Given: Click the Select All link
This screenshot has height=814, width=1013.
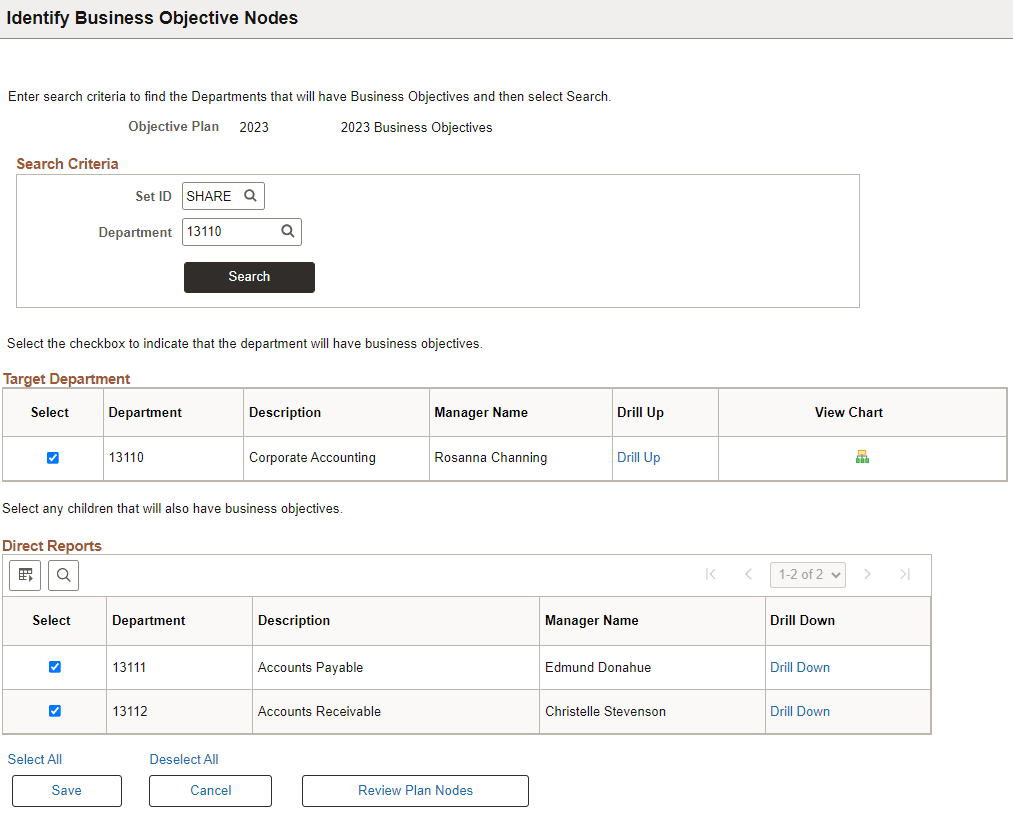Looking at the screenshot, I should coord(35,759).
